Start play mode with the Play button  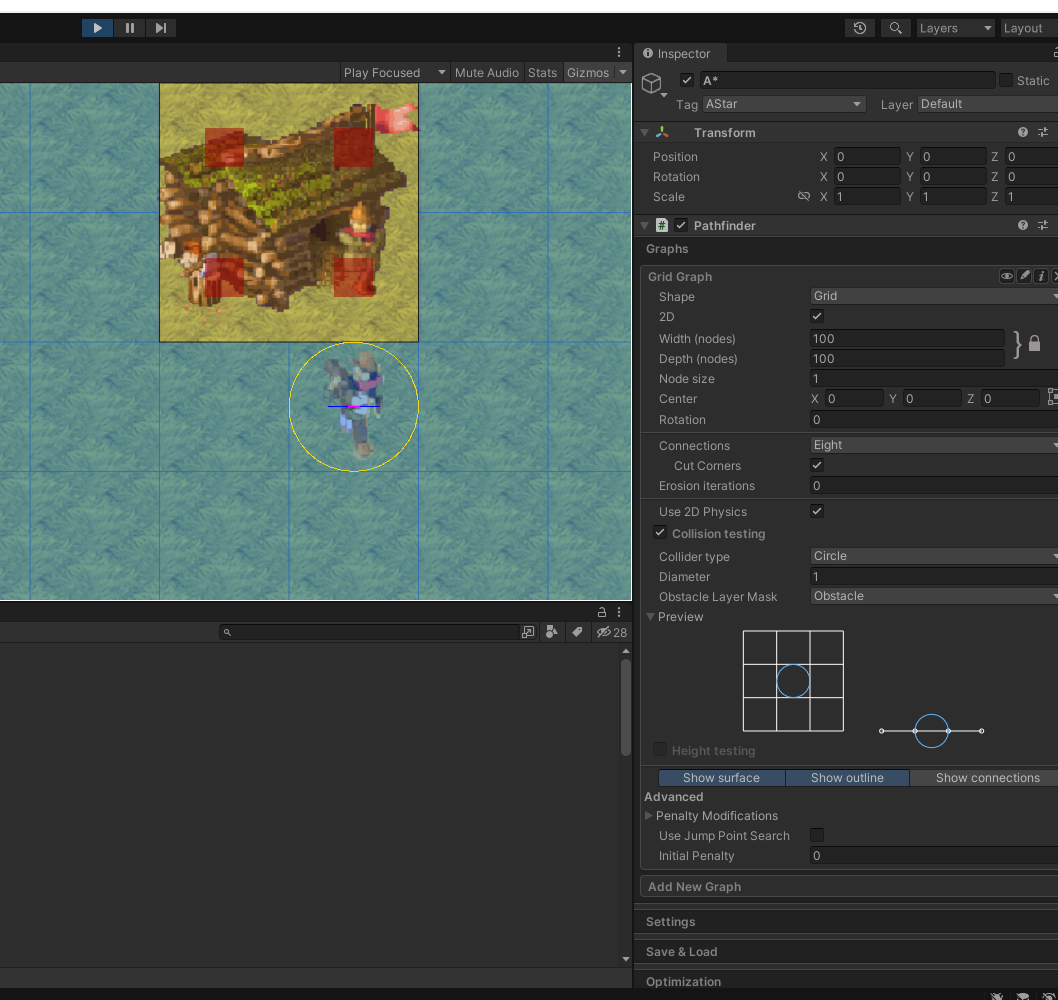(97, 28)
